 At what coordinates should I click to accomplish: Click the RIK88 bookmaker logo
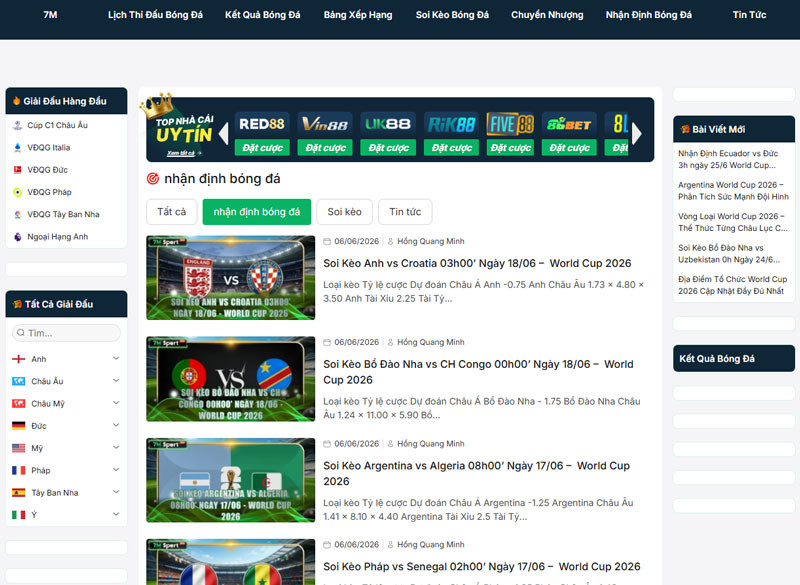click(452, 124)
